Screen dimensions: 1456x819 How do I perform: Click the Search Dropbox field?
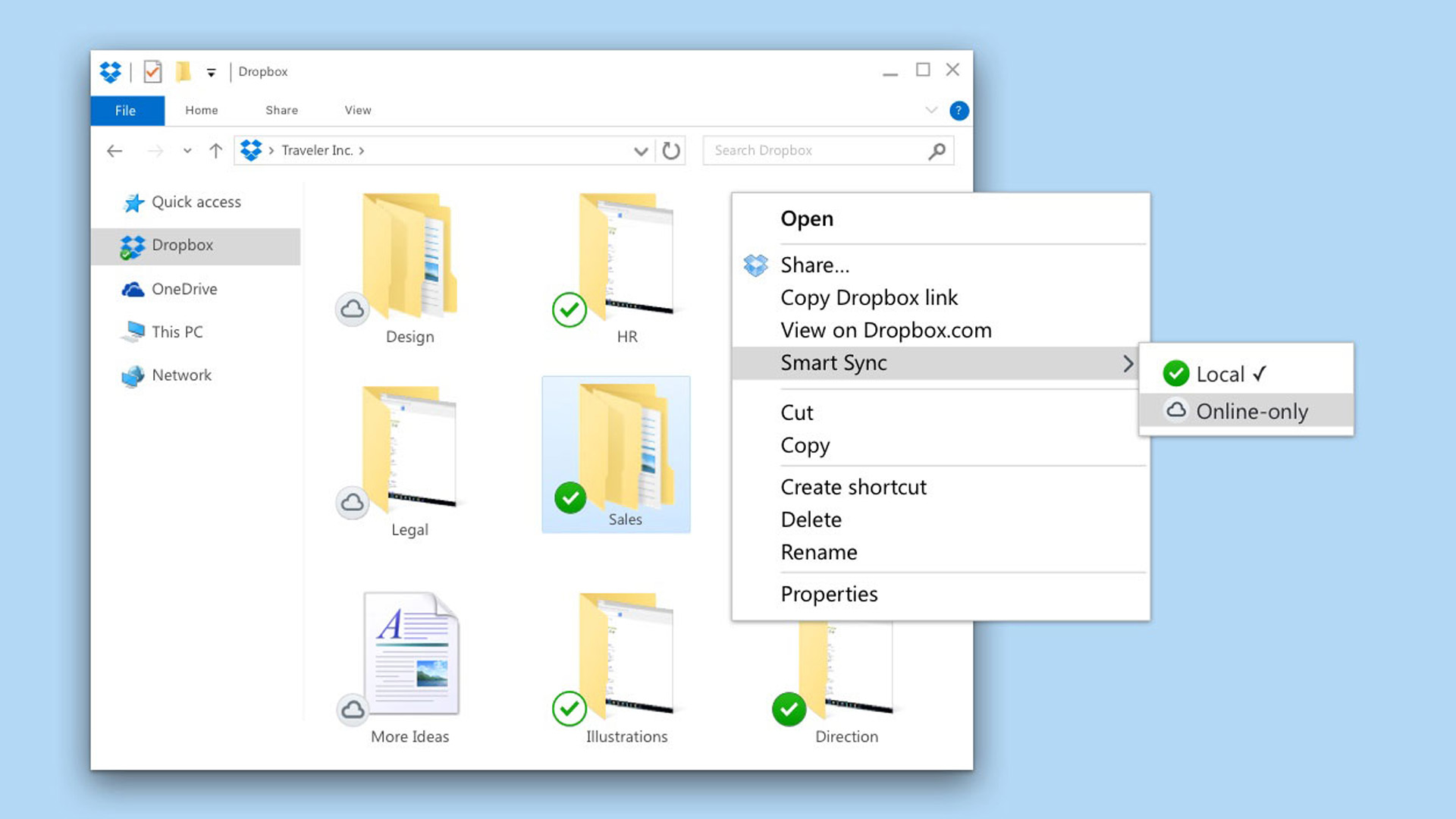[828, 150]
